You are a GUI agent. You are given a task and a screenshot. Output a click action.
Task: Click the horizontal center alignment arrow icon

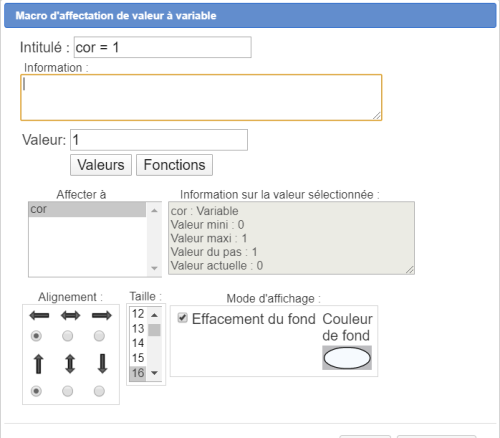pos(70,315)
